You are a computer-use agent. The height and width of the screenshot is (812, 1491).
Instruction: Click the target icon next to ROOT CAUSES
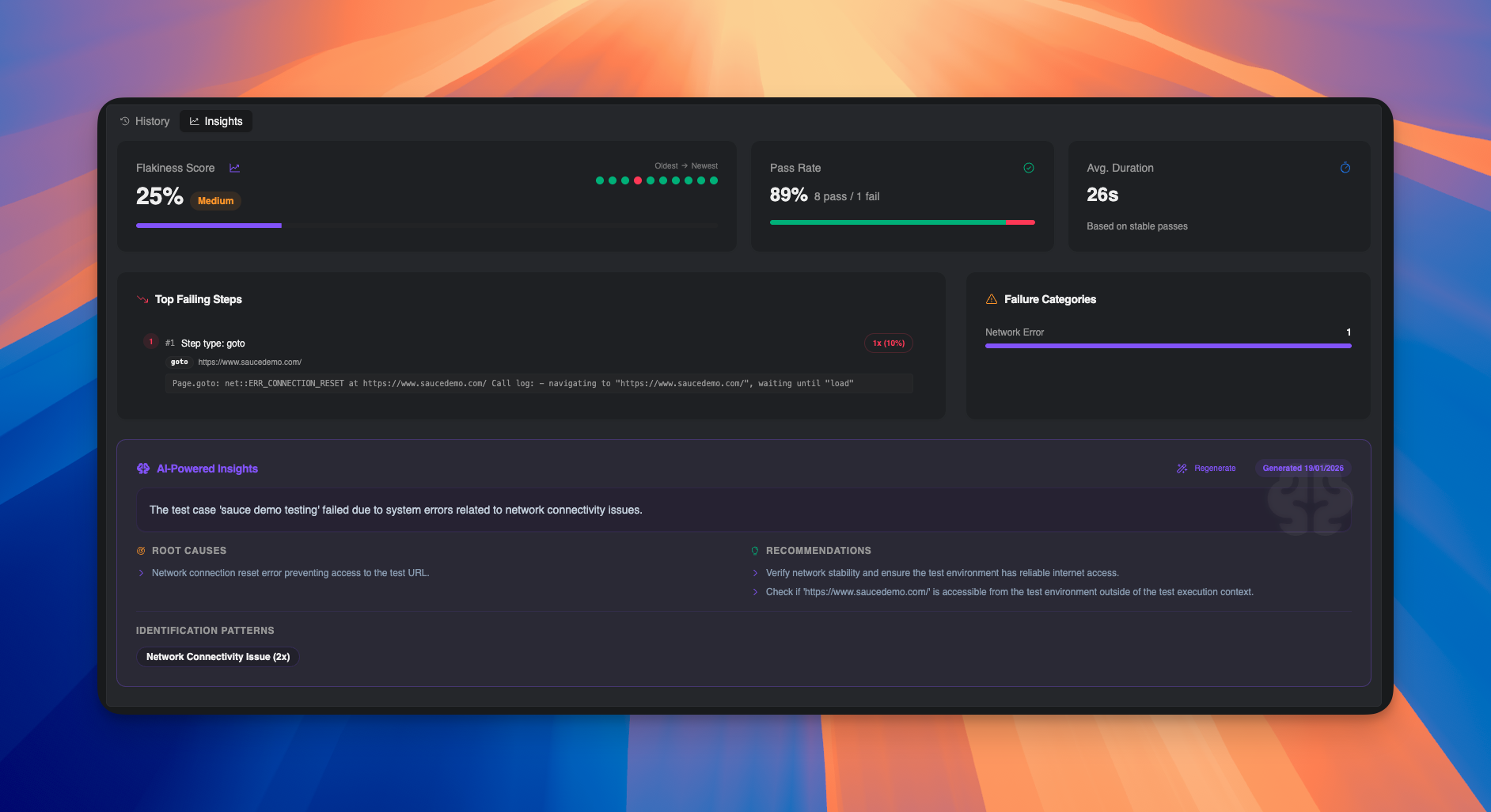tap(140, 550)
